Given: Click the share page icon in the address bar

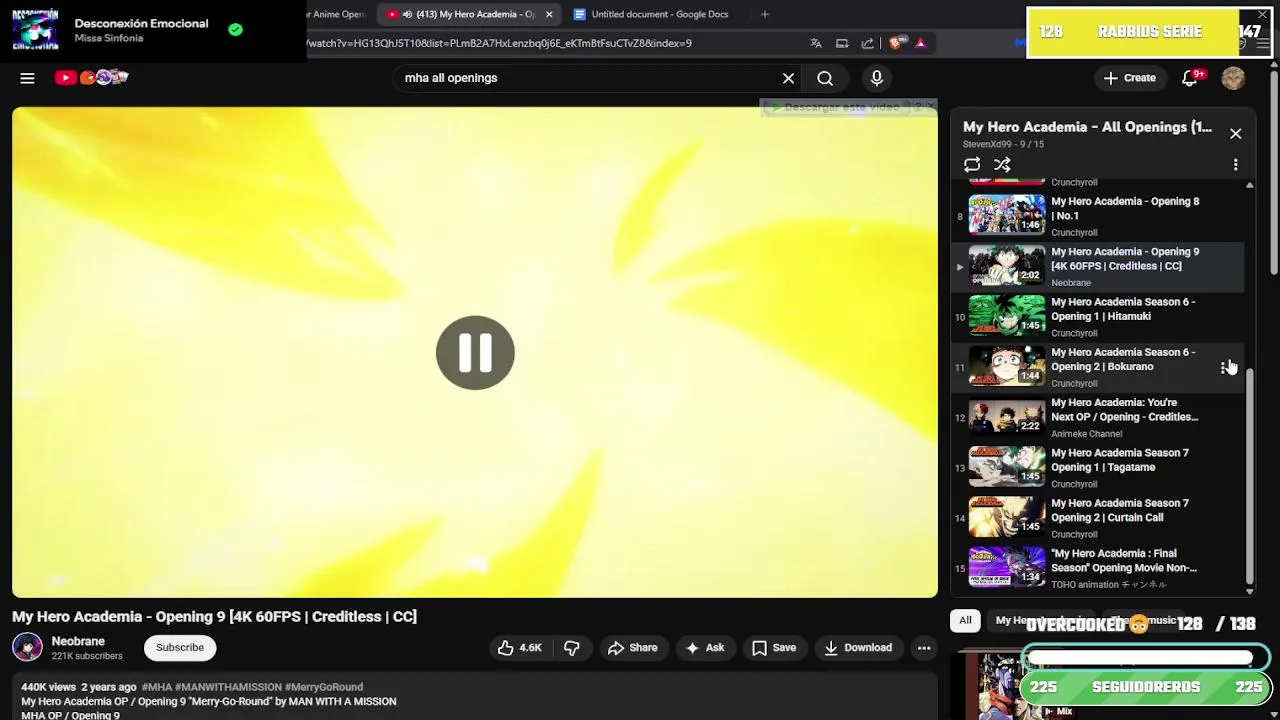Looking at the screenshot, I should pos(867,43).
